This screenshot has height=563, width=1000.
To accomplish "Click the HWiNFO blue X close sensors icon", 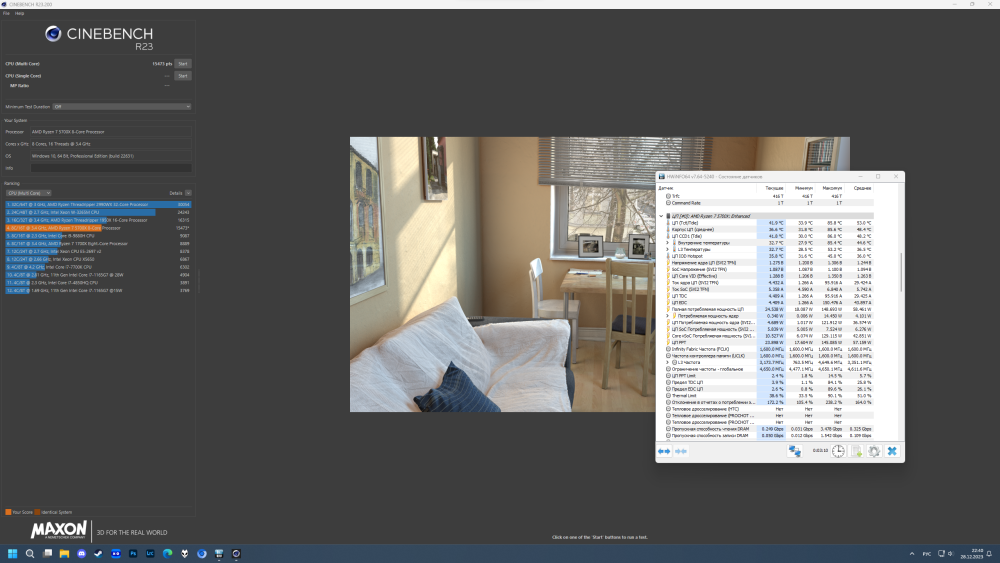I will (892, 451).
